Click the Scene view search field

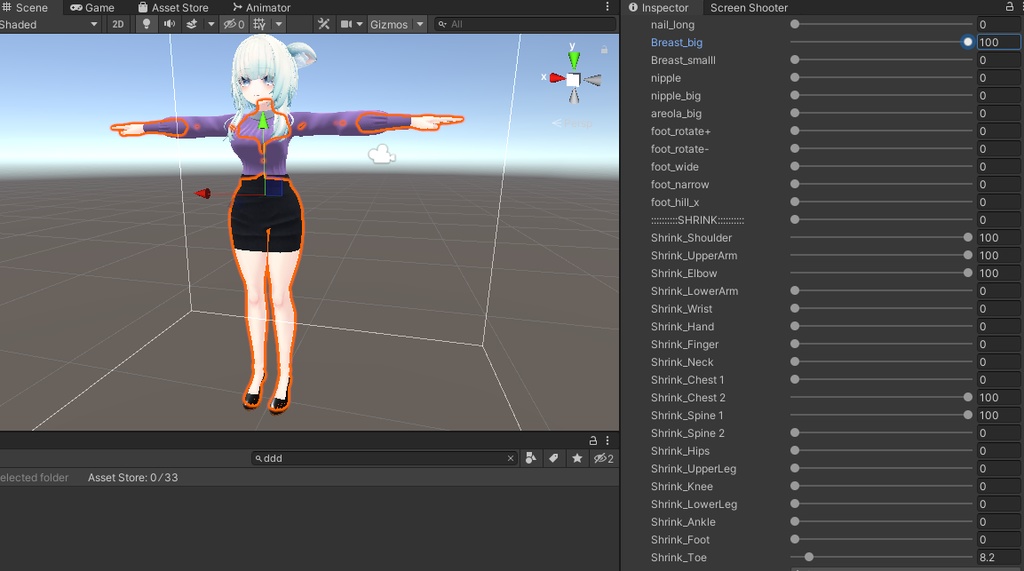coord(526,24)
